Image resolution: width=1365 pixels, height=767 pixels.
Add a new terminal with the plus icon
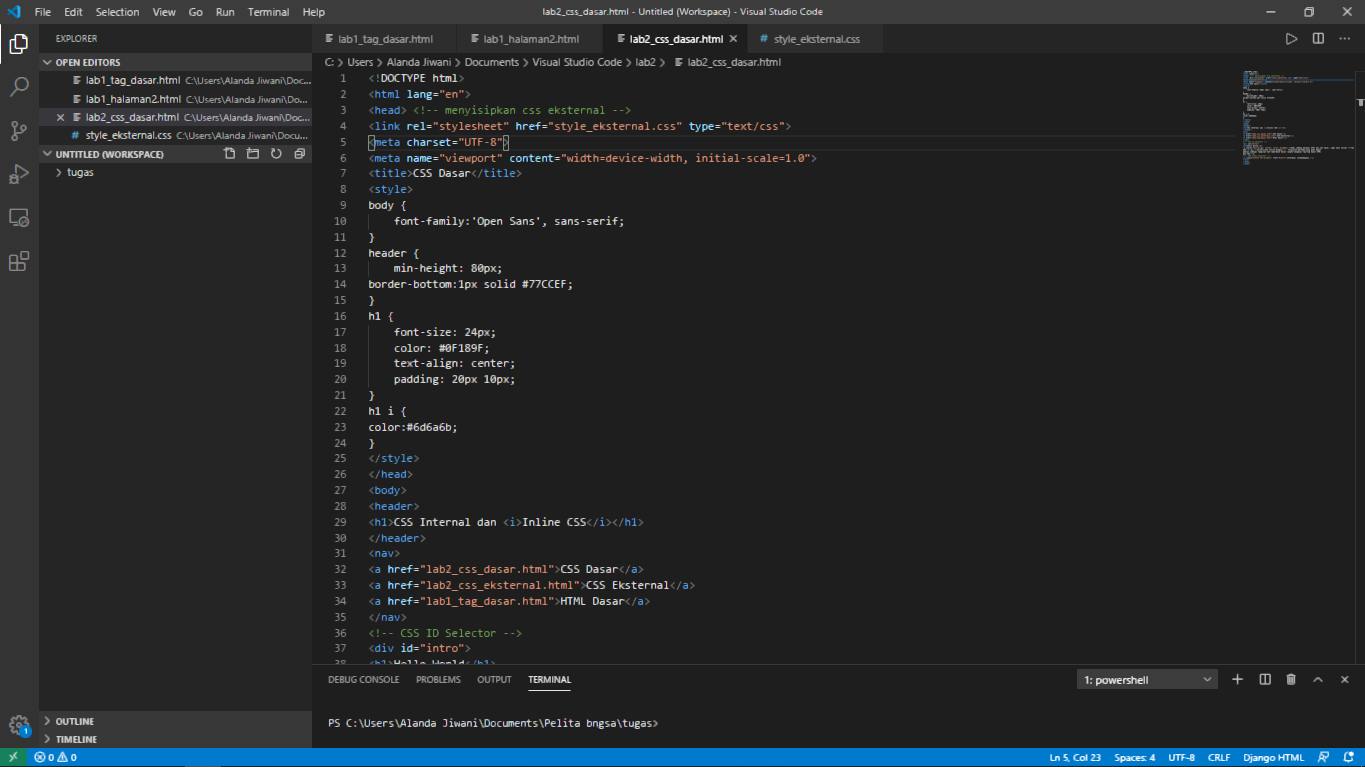click(1237, 679)
